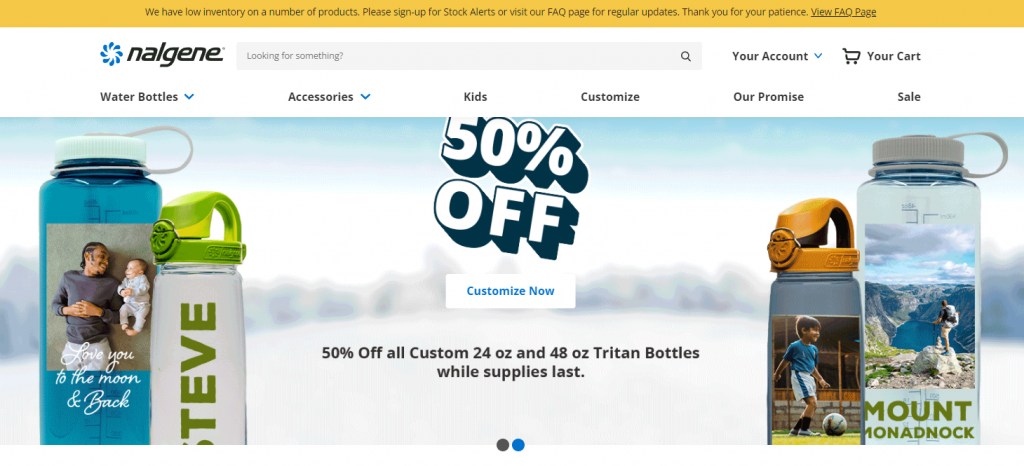Open the shopping cart icon
Viewport: 1024px width, 466px height.
tap(851, 56)
